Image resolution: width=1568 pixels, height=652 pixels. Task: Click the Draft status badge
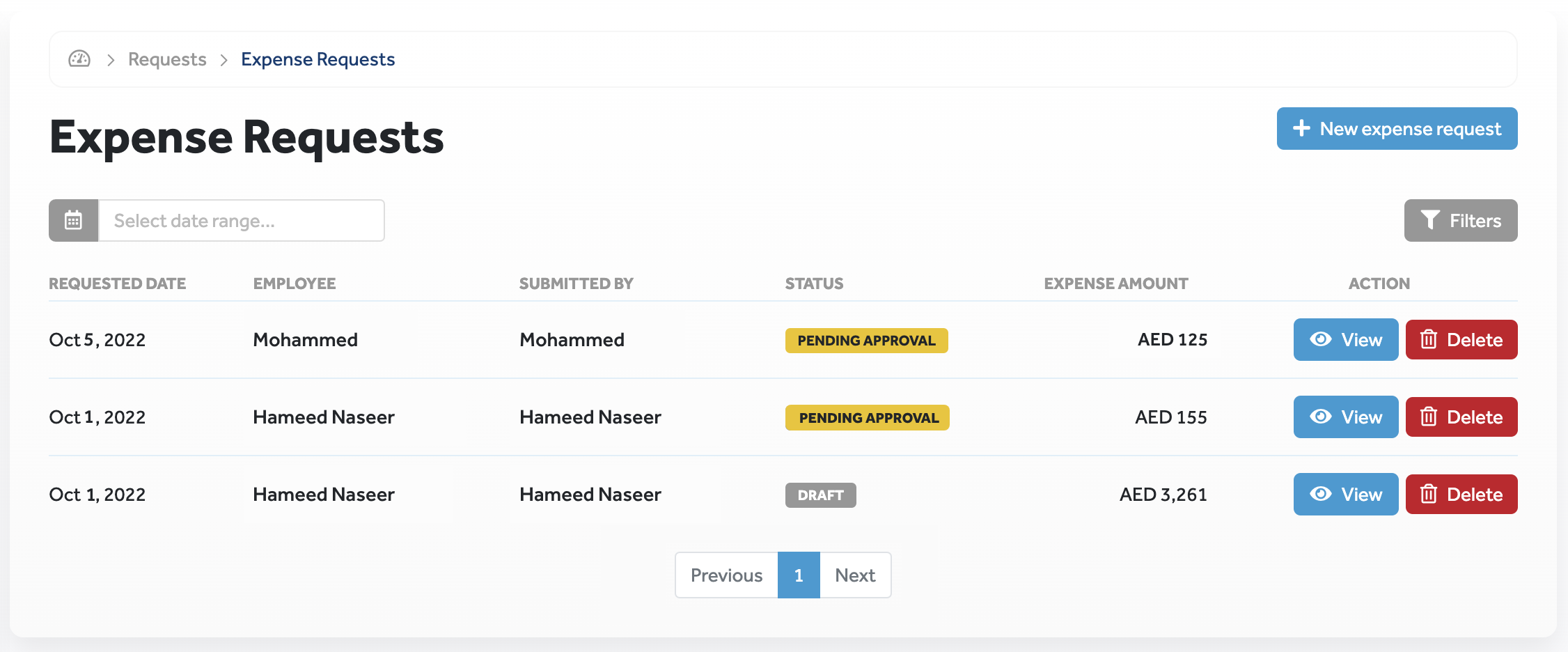(x=820, y=495)
